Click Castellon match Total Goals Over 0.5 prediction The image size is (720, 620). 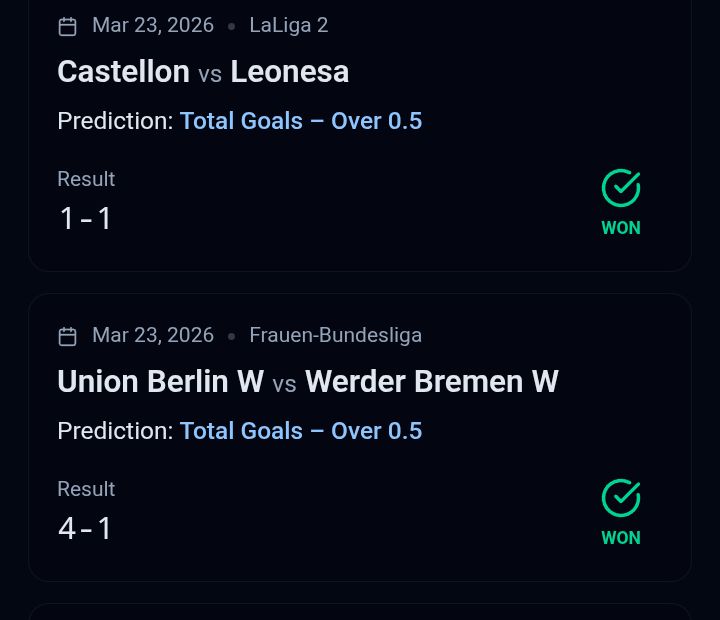300,121
